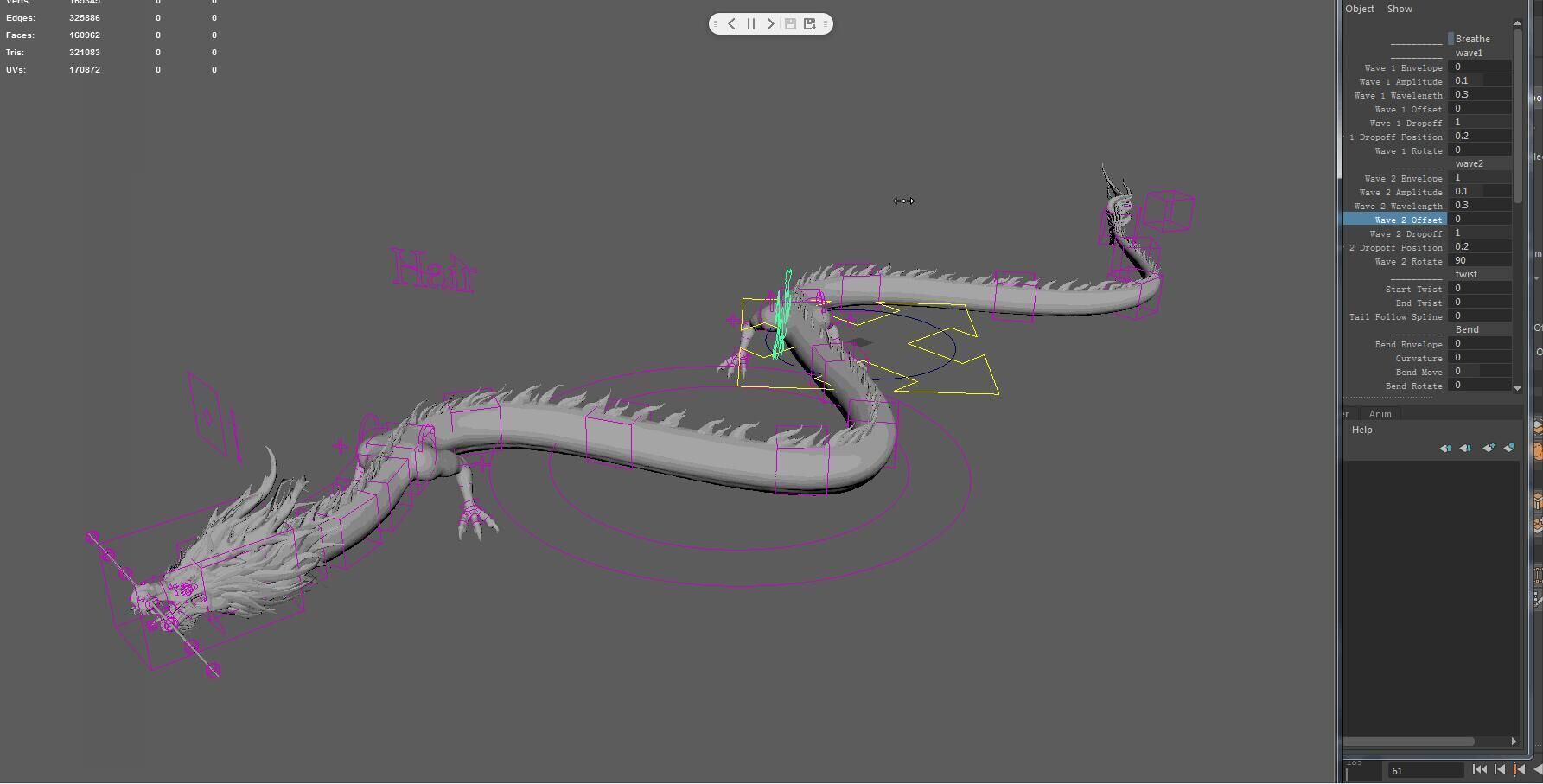
Task: Select the highlighted Wave 2 Offset attribute
Action: click(x=1396, y=220)
